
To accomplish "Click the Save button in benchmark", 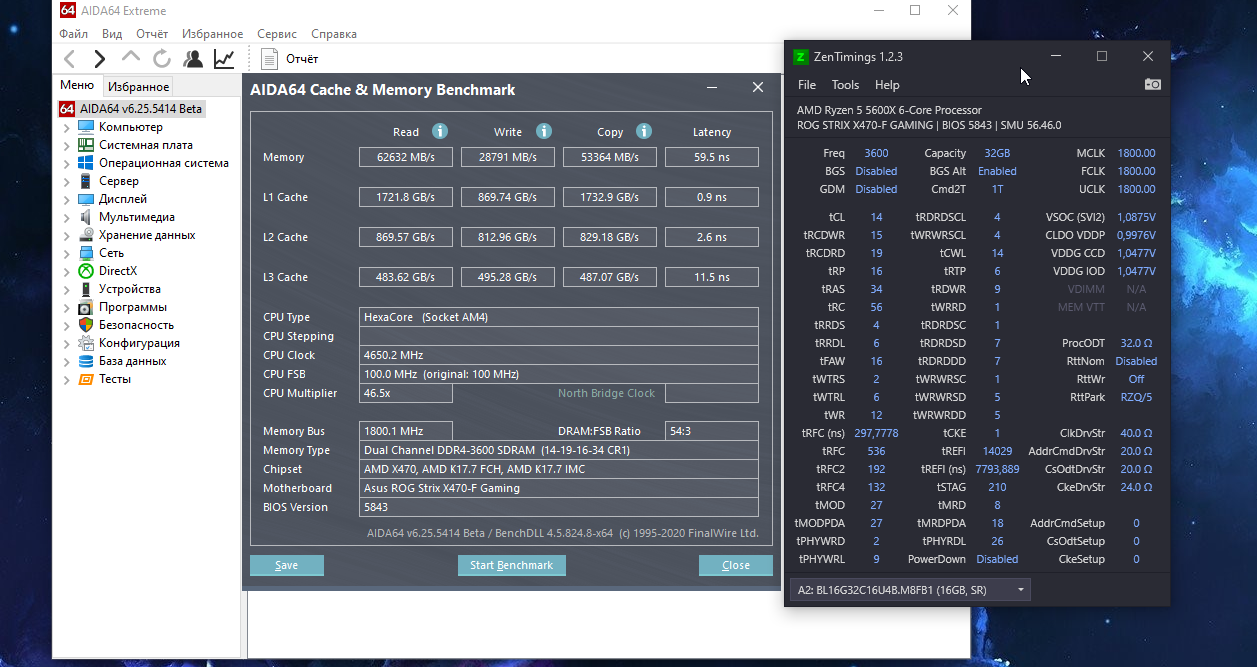I will point(287,565).
